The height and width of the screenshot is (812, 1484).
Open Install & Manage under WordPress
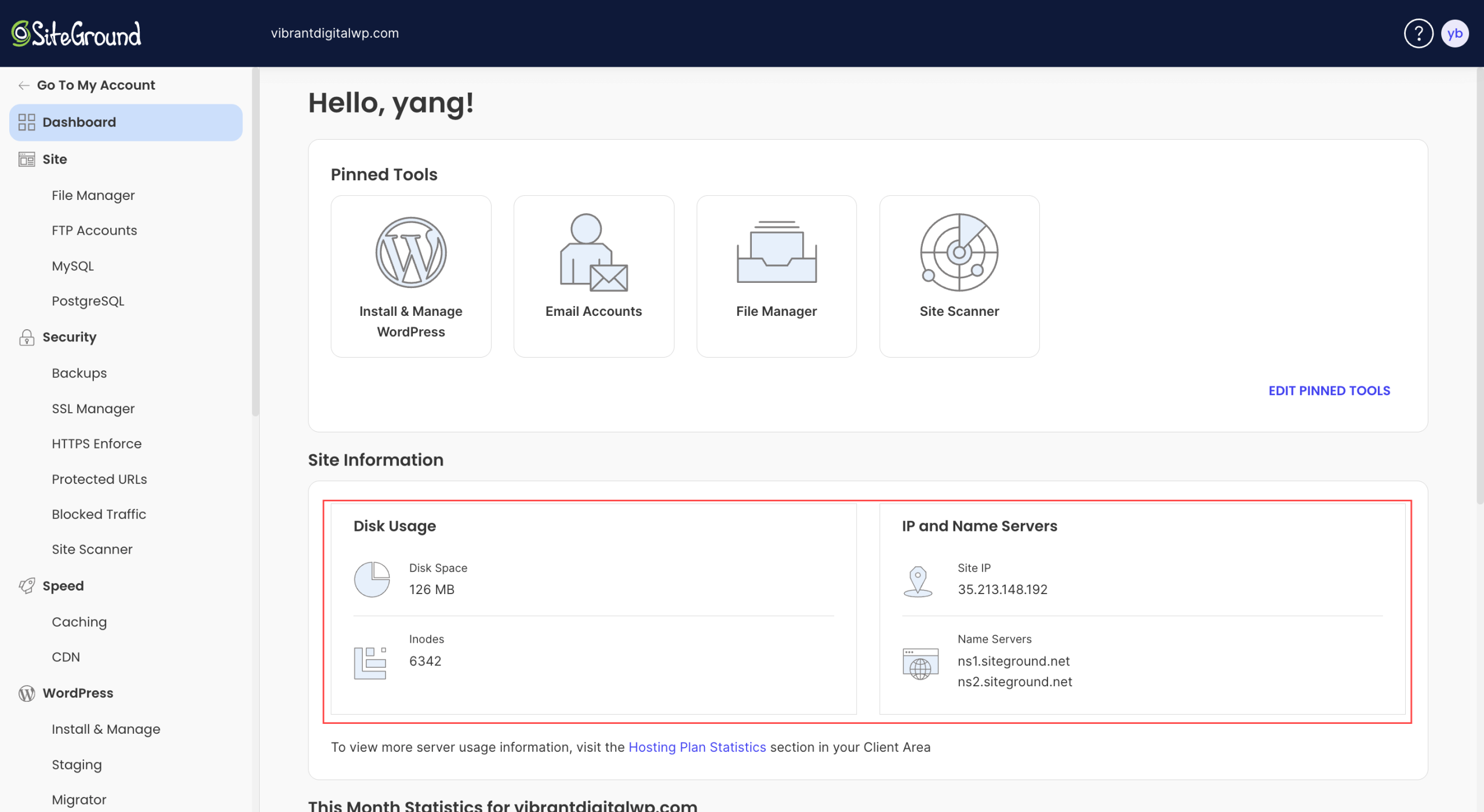pyautogui.click(x=106, y=729)
